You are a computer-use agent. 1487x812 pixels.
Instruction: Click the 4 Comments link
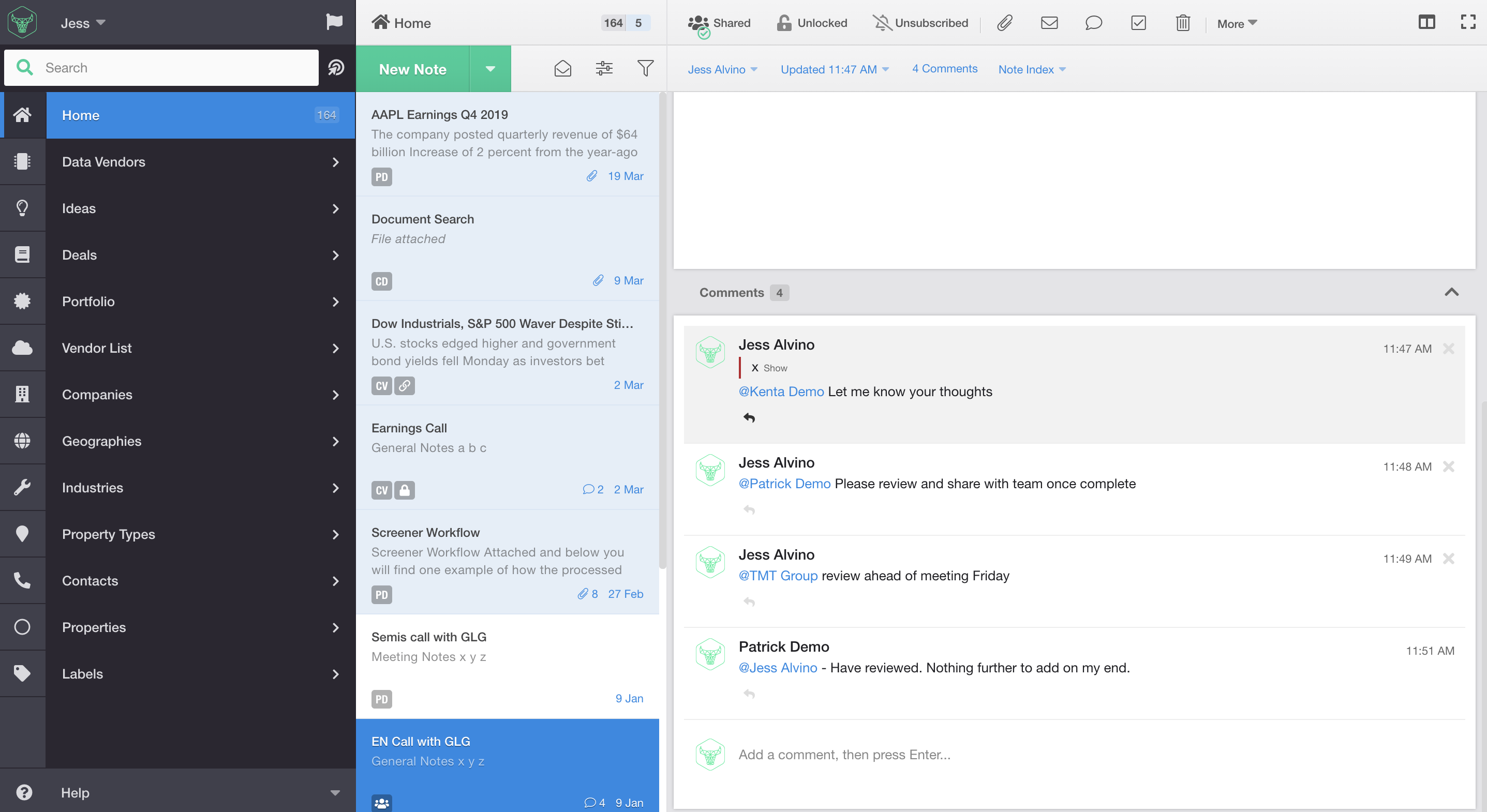point(944,69)
